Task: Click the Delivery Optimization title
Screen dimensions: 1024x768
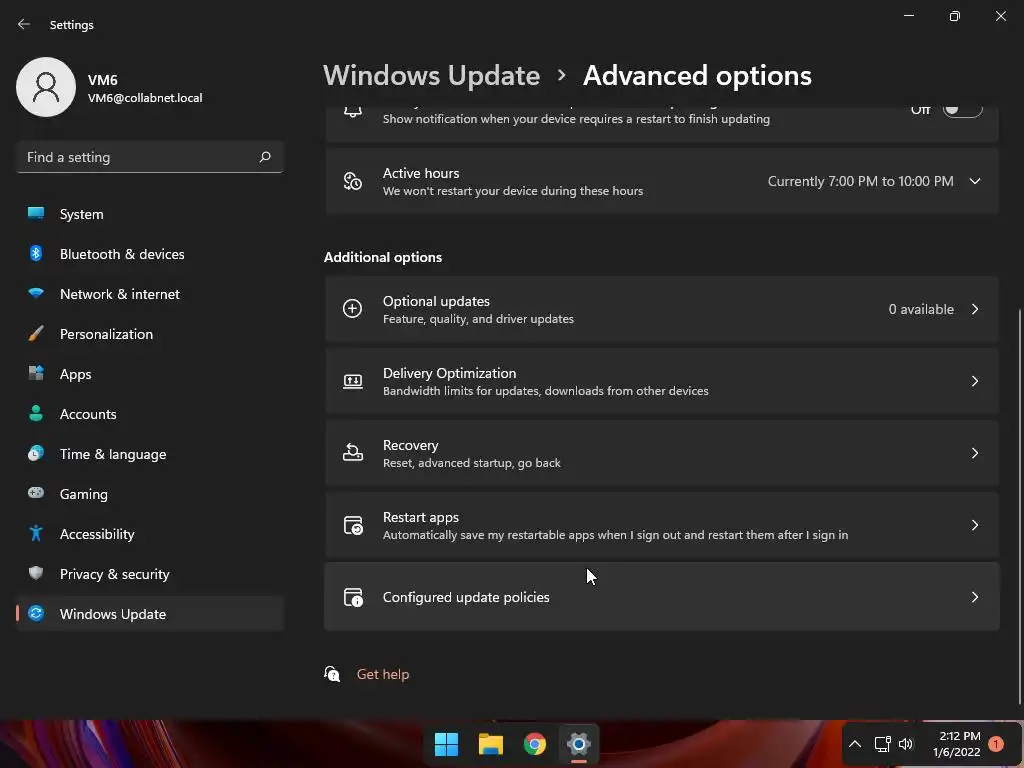Action: [x=449, y=373]
